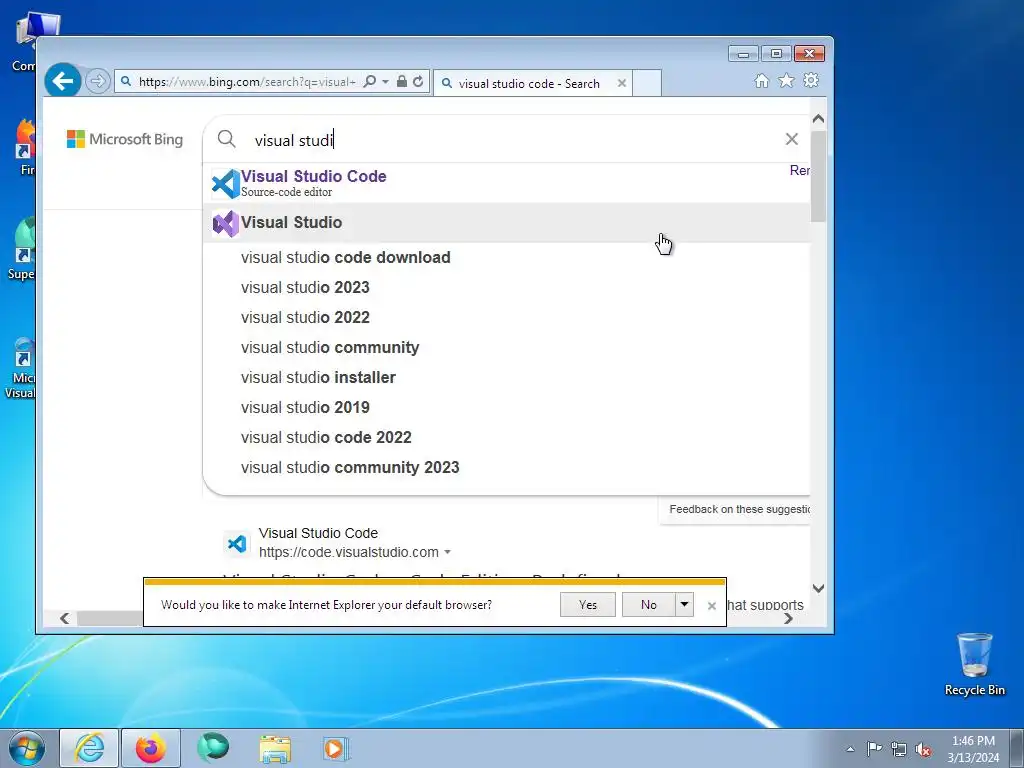Click the muted volume tray icon
The width and height of the screenshot is (1024, 768).
pyautogui.click(x=923, y=749)
